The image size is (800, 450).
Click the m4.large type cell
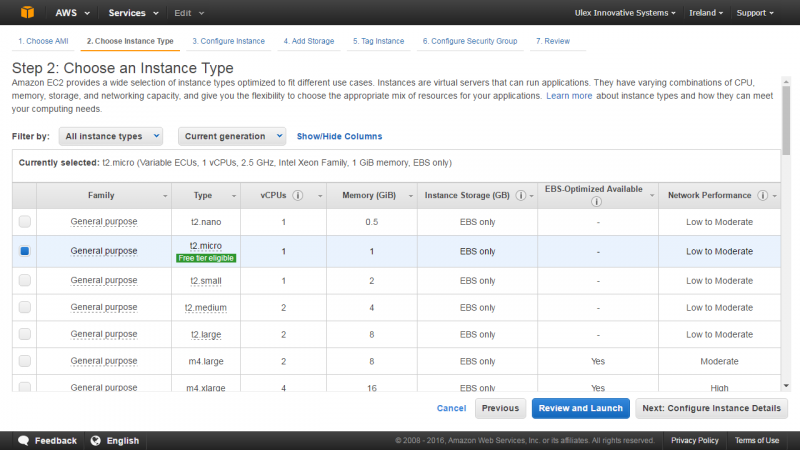pyautogui.click(x=206, y=361)
